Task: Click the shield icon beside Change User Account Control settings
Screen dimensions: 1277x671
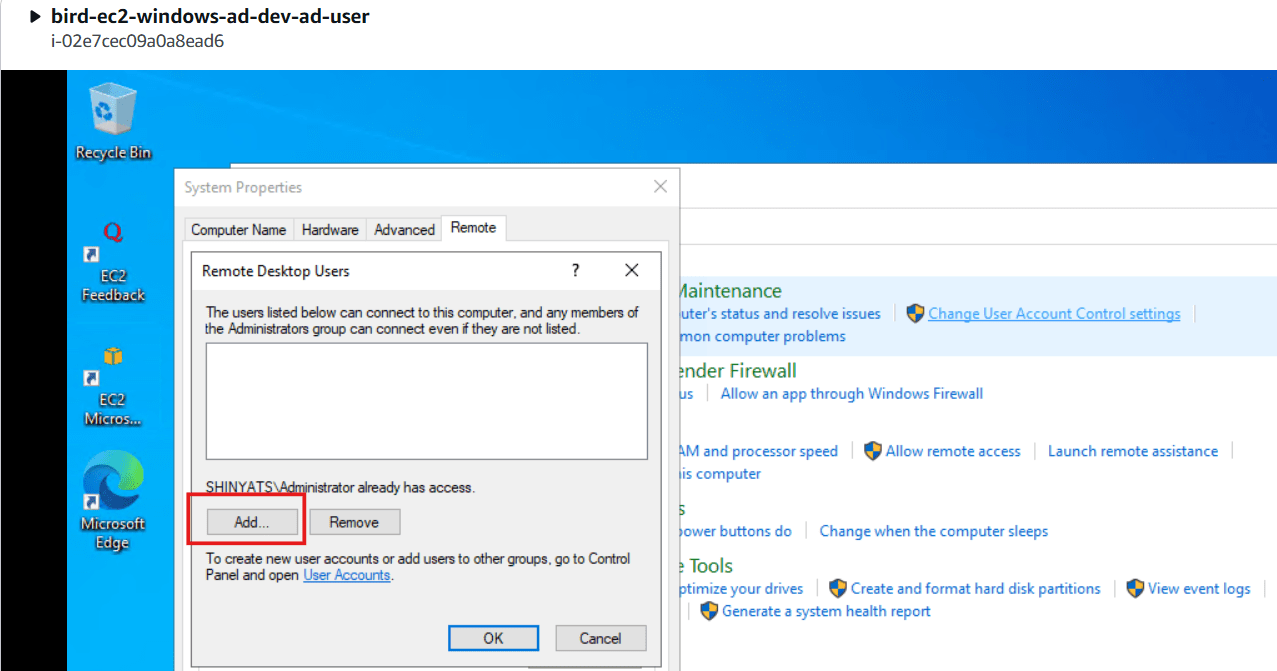Action: 915,313
